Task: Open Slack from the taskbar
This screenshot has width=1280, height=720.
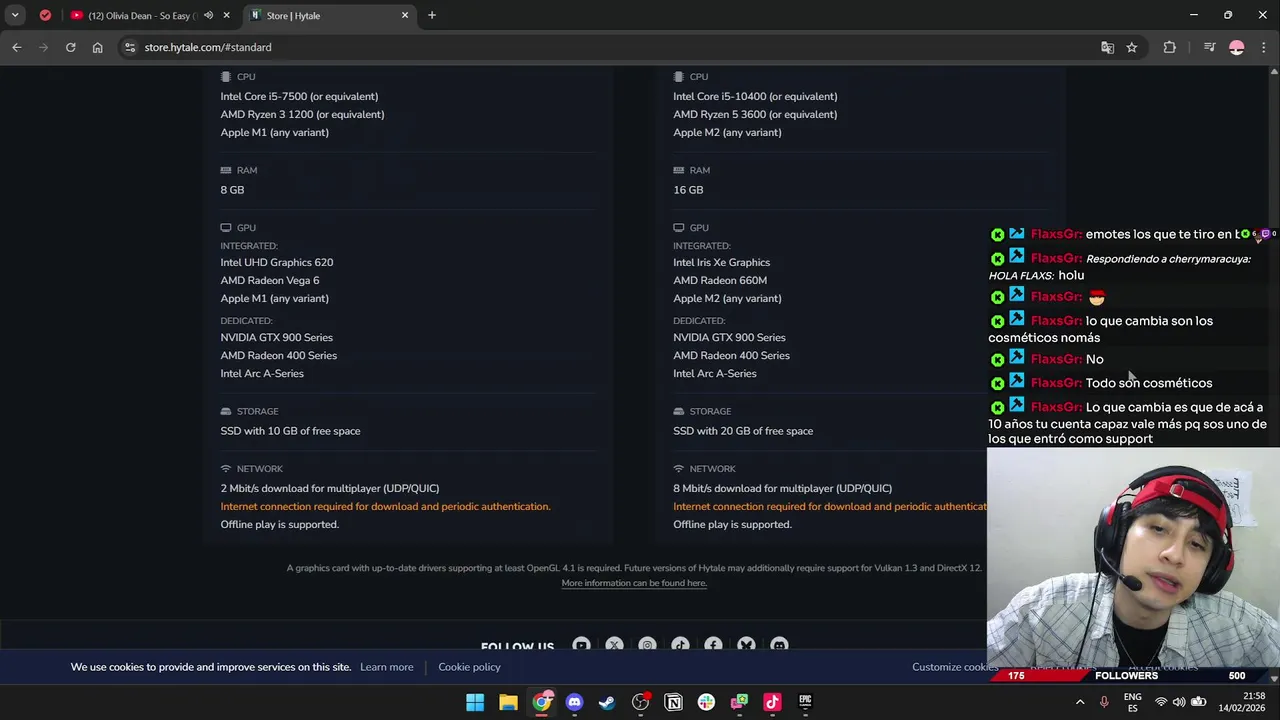Action: (706, 702)
